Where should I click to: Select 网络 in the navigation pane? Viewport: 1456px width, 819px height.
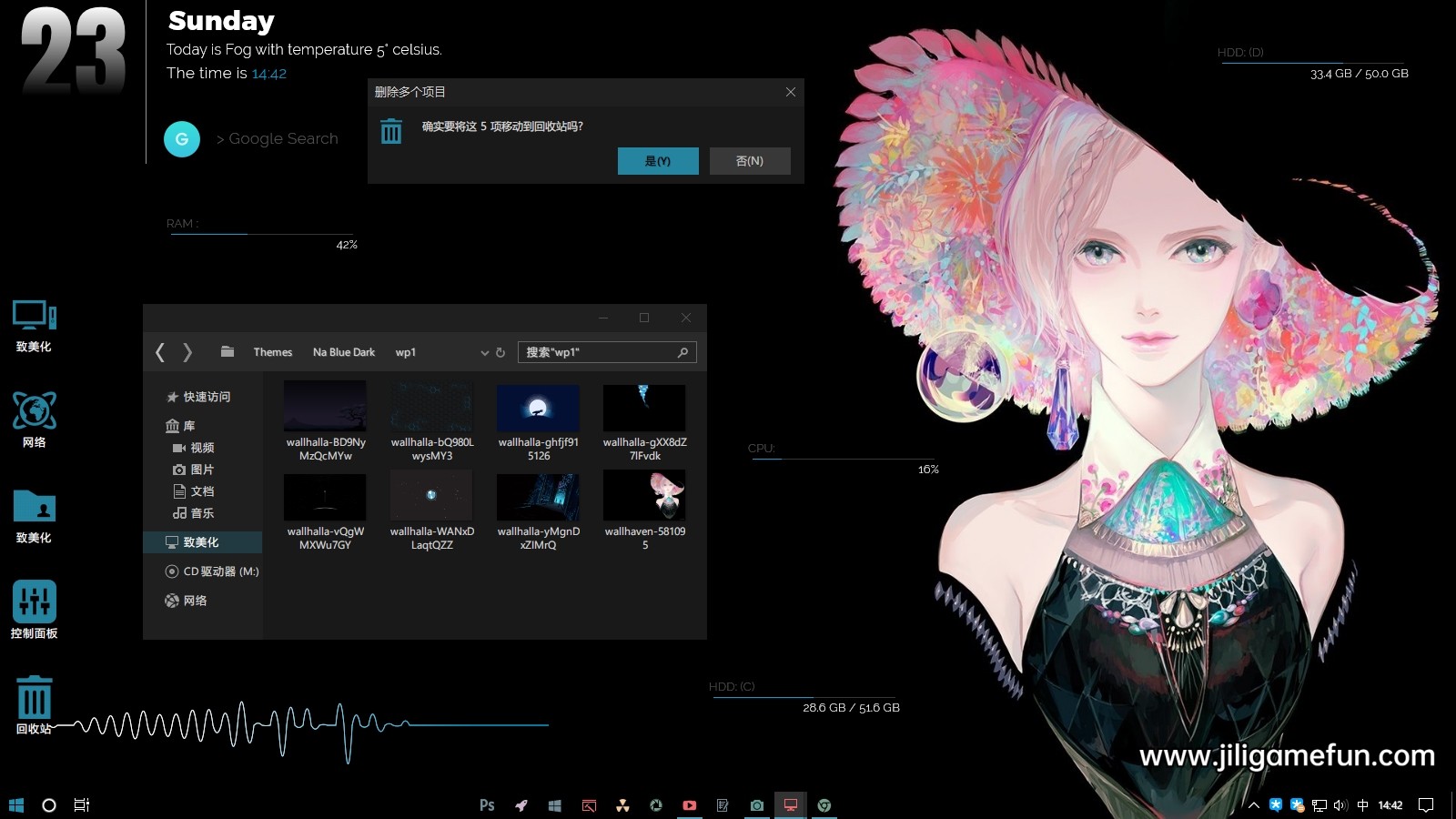[186, 601]
